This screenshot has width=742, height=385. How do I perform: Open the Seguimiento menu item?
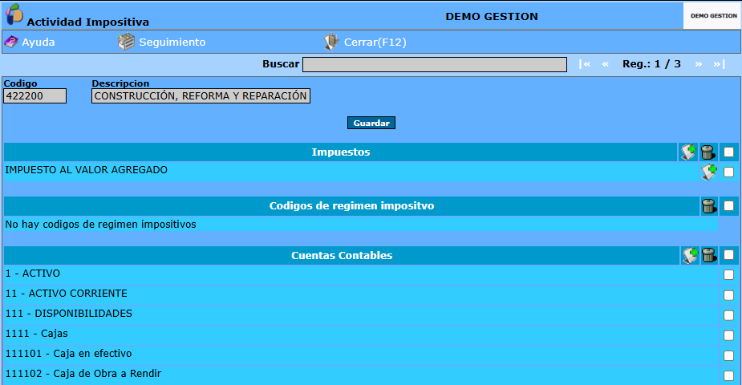pos(172,42)
